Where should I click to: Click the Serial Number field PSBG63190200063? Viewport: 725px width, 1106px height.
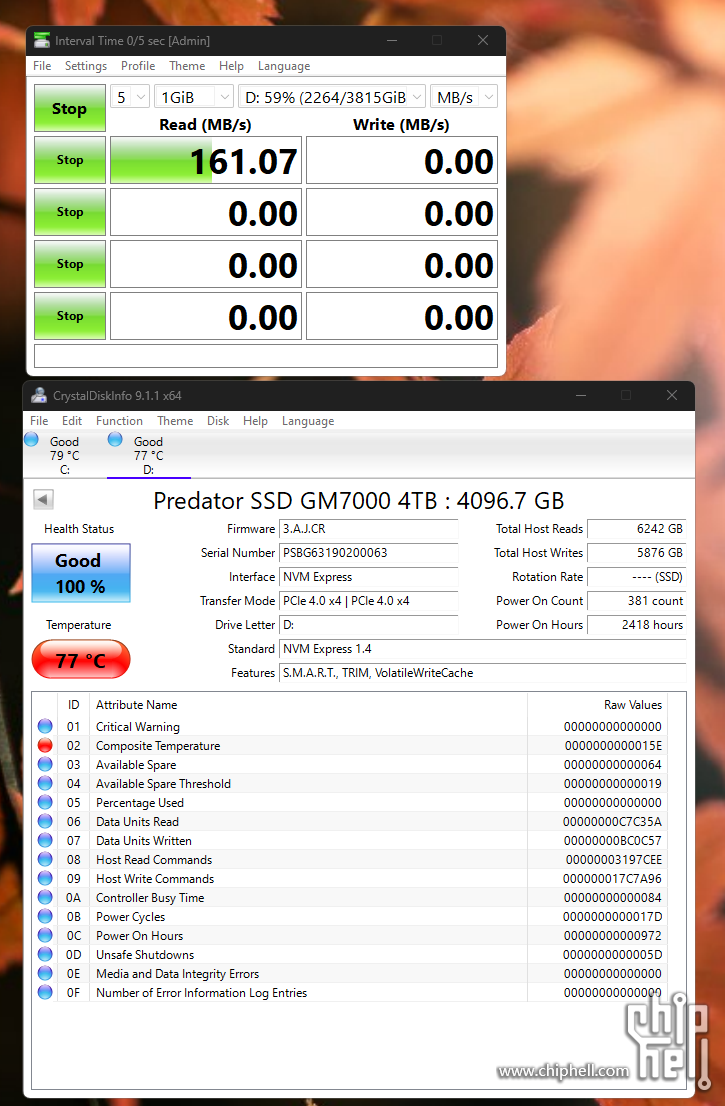(369, 553)
